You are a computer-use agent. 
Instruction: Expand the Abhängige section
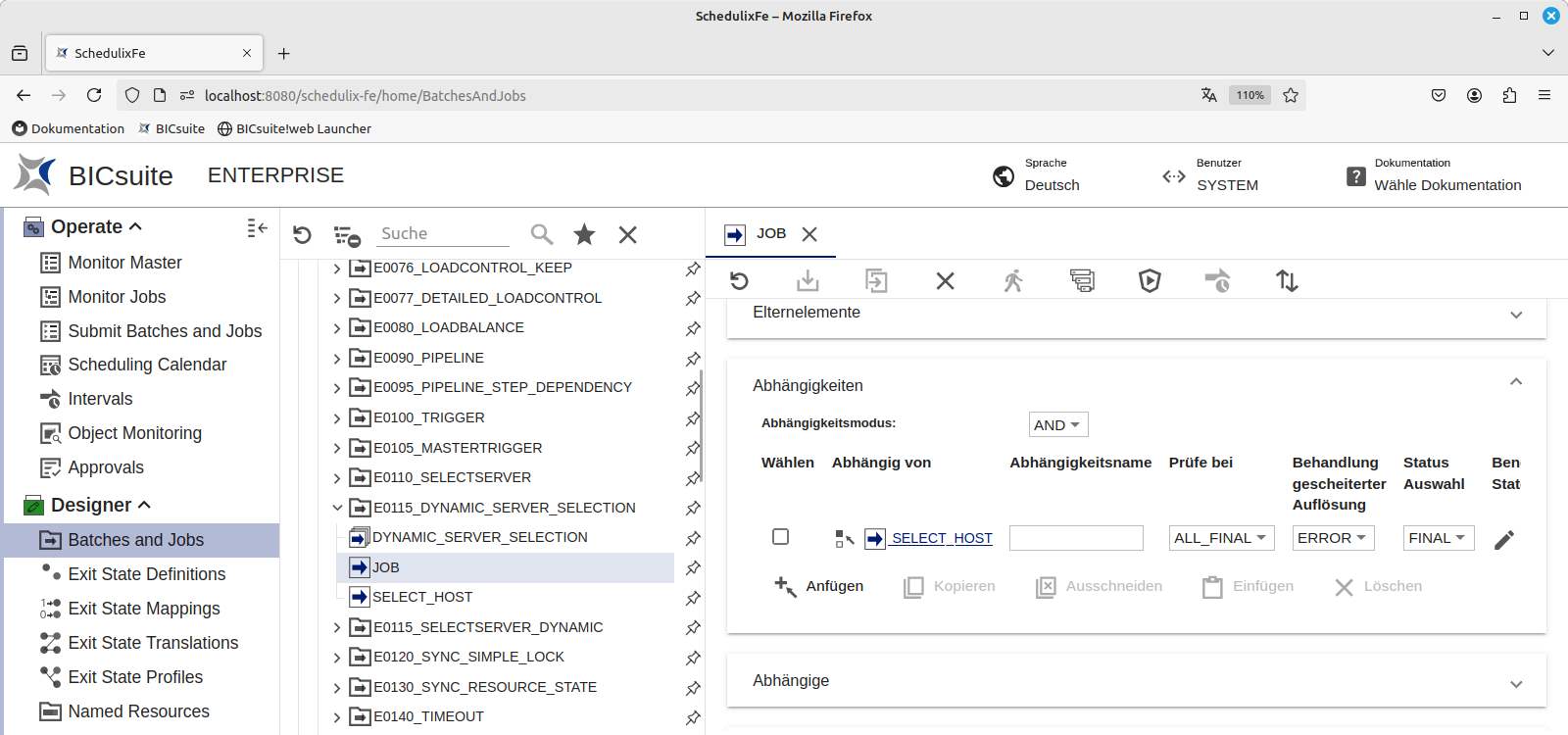pos(1516,684)
